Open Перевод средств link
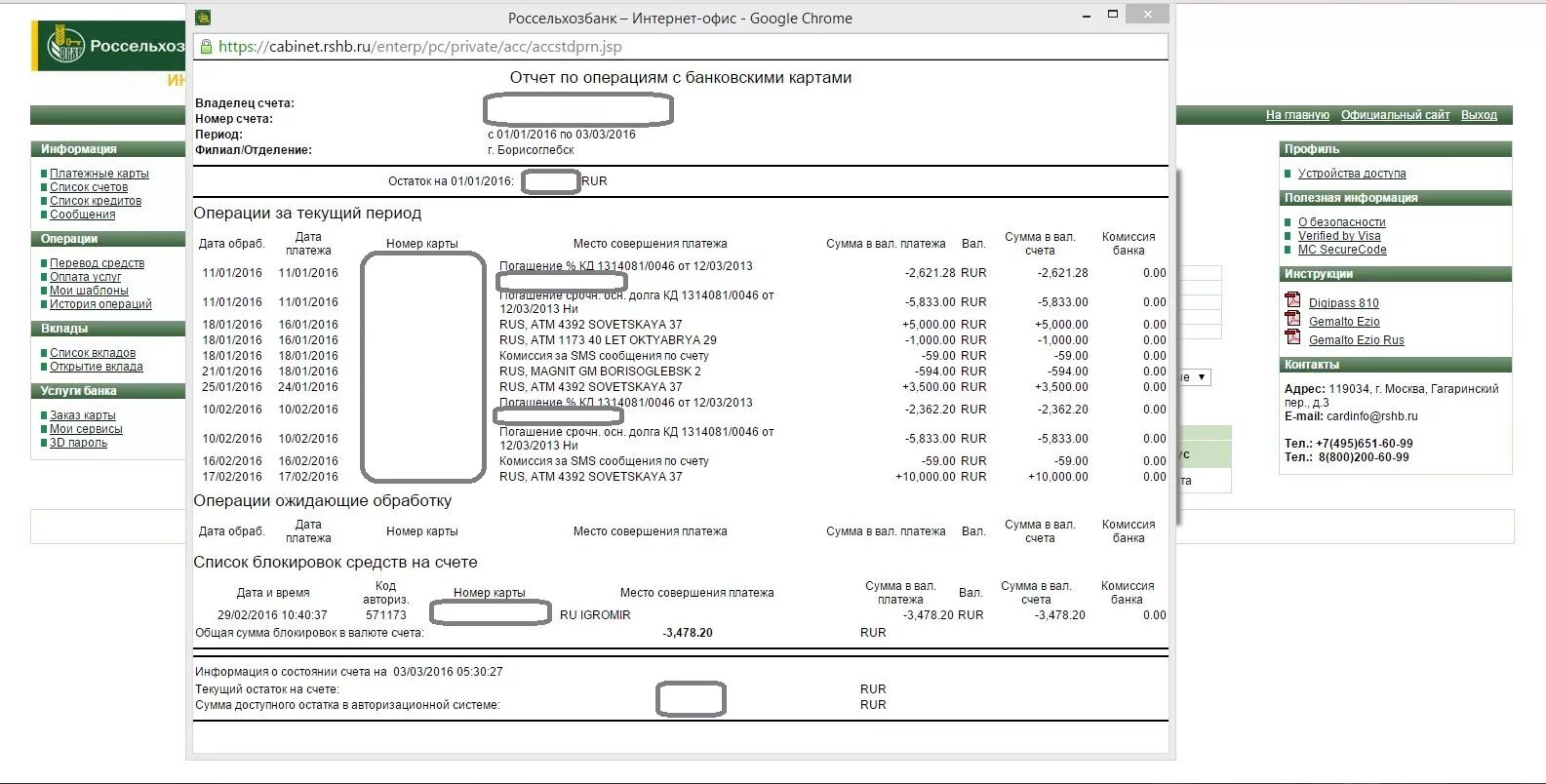The height and width of the screenshot is (784, 1546). [98, 263]
